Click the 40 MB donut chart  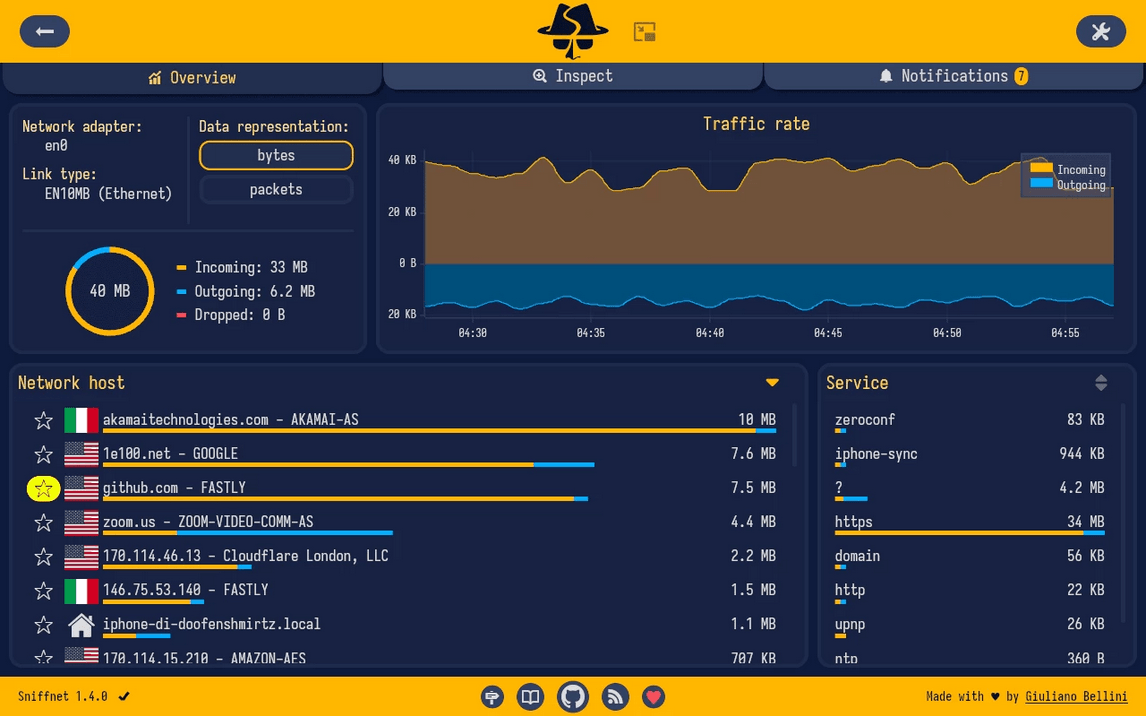[110, 292]
